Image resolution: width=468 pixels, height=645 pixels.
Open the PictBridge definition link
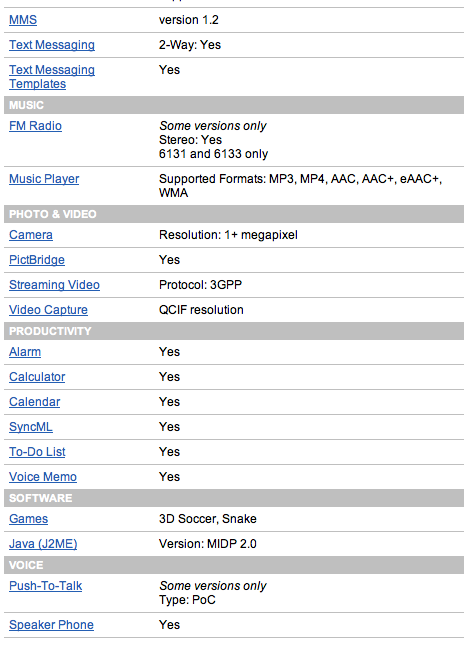coord(37,260)
